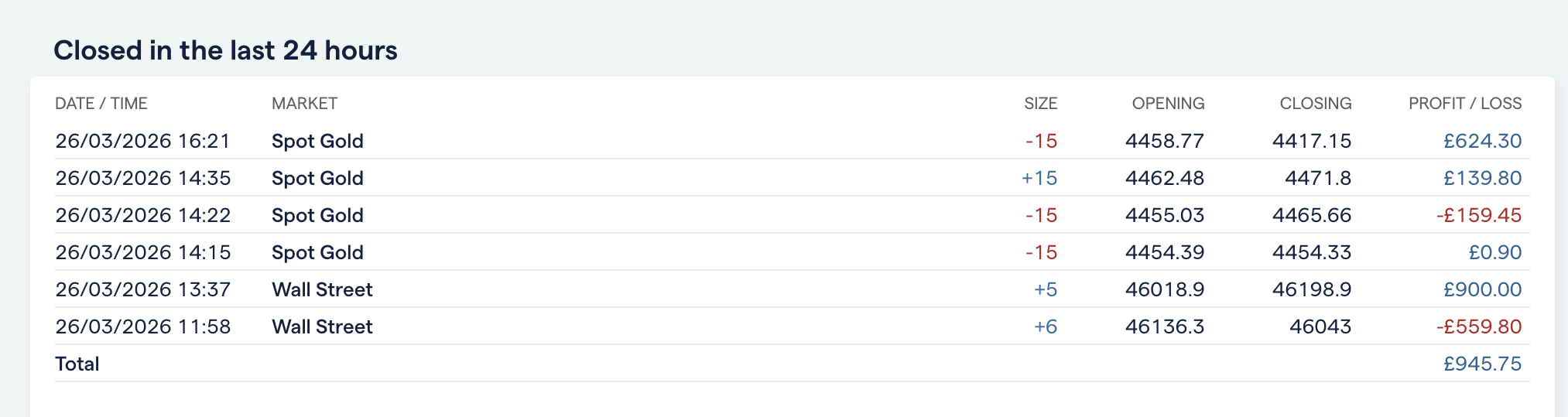Screen dimensions: 1568x417
Task: Click the Wall Street market at 11:58
Action: point(322,326)
